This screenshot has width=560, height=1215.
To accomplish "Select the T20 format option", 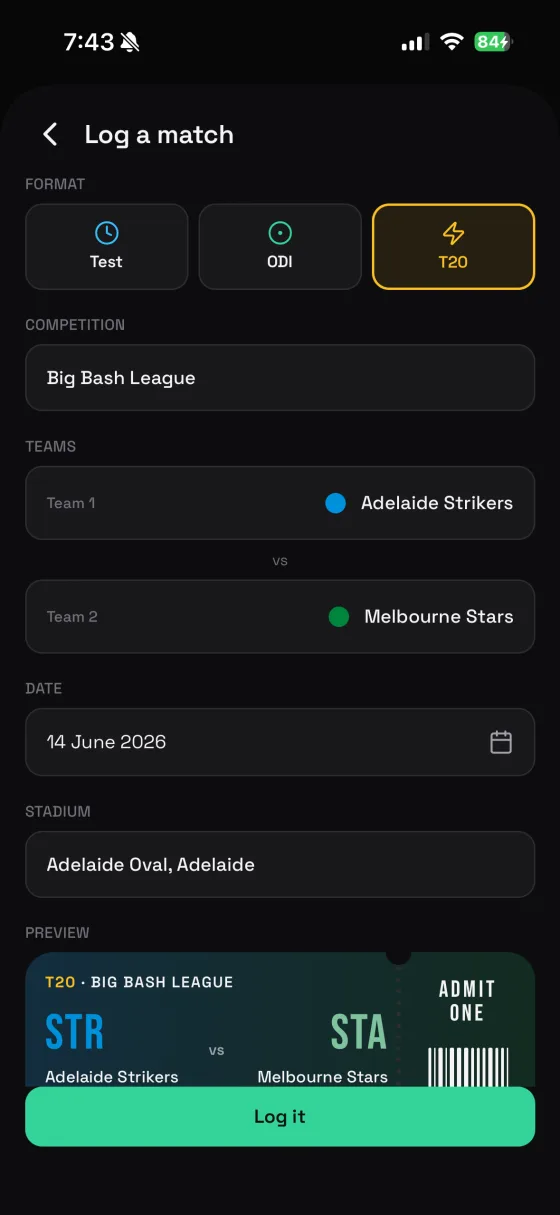I will pos(453,247).
